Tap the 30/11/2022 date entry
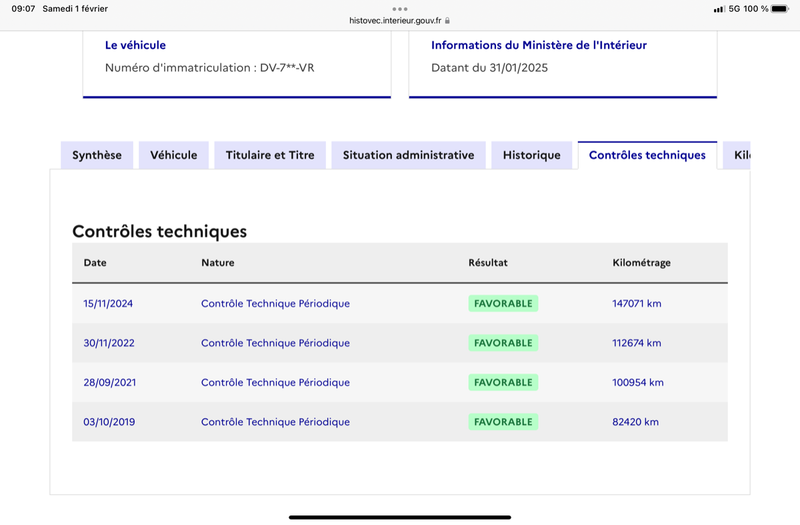Viewport: 800px width, 525px height. 109,343
